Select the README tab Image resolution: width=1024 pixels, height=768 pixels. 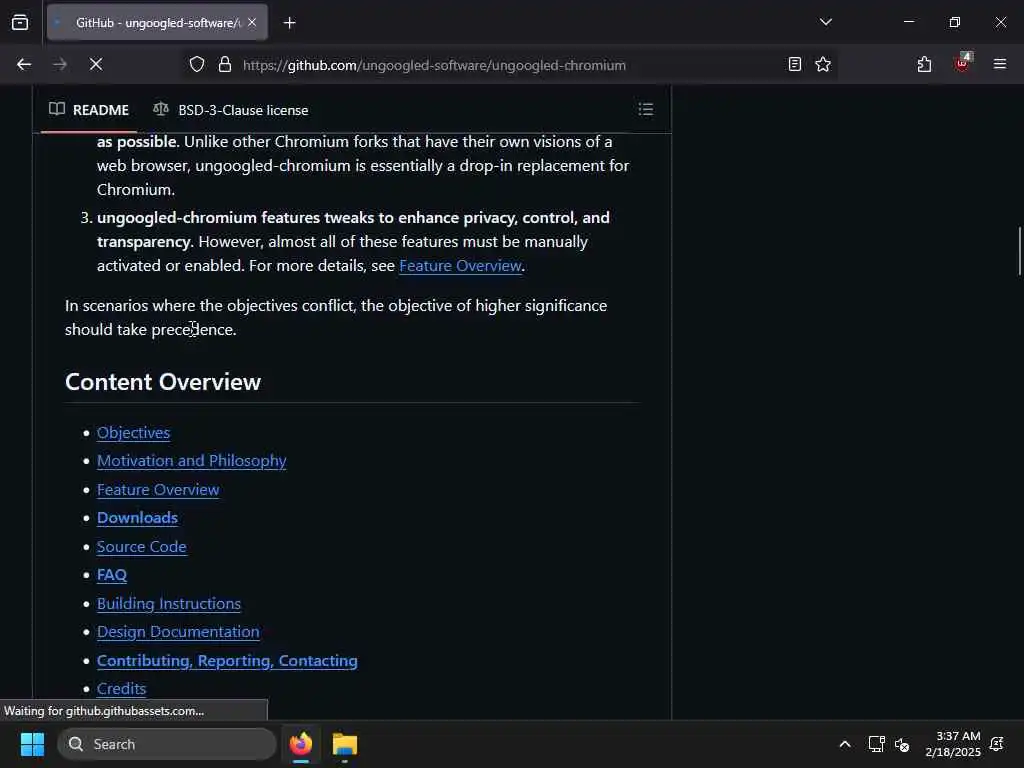[89, 110]
